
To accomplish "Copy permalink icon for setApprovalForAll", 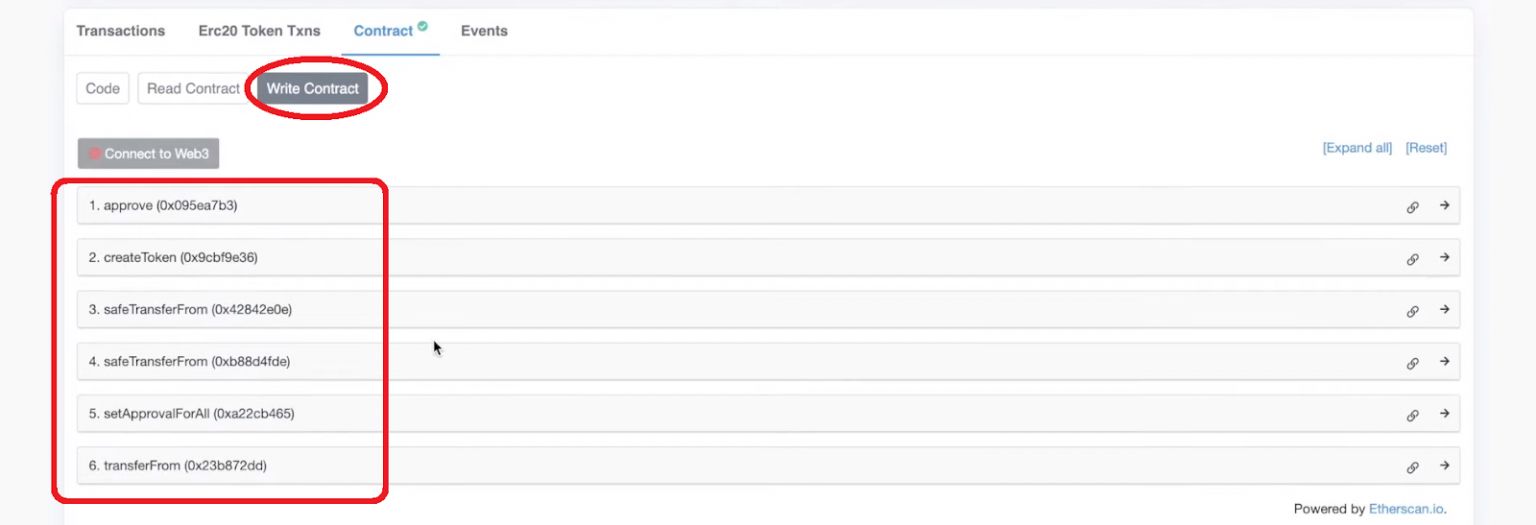I will 1413,415.
